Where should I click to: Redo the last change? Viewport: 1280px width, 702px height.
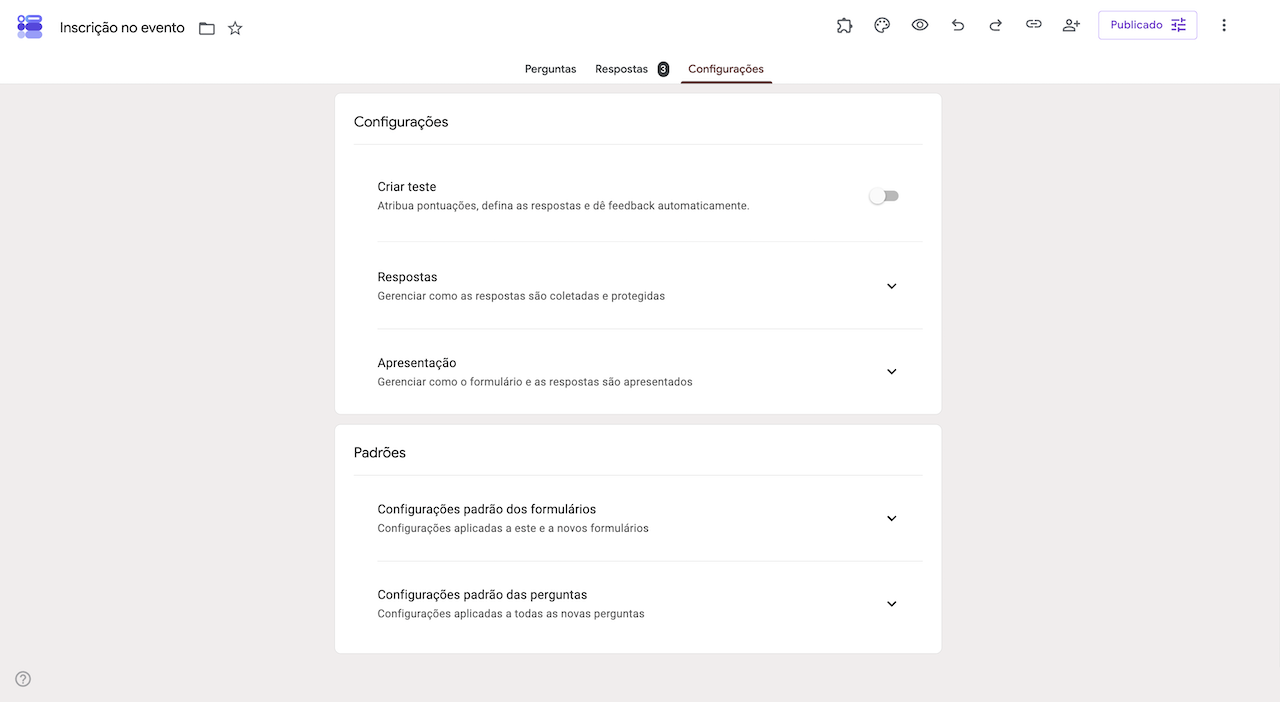coord(996,25)
